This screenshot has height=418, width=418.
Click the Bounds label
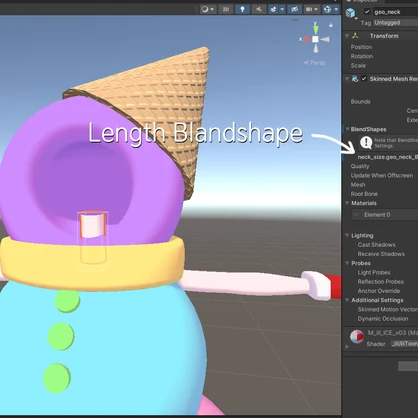point(360,102)
